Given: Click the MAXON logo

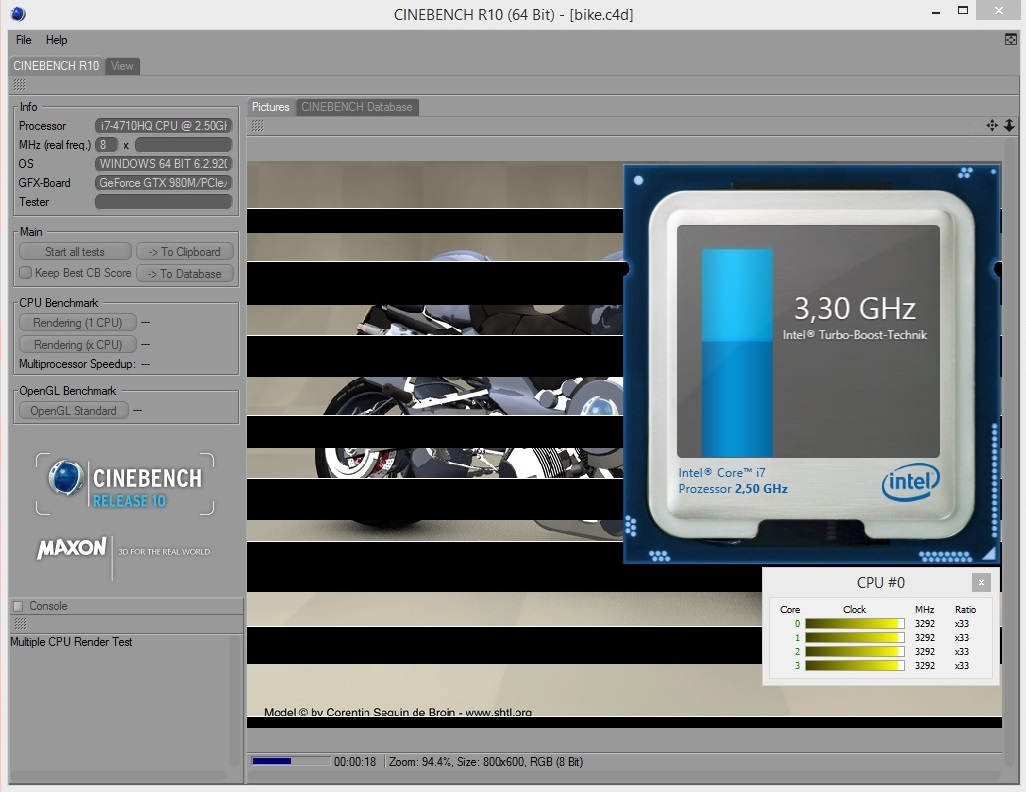Looking at the screenshot, I should (x=71, y=548).
